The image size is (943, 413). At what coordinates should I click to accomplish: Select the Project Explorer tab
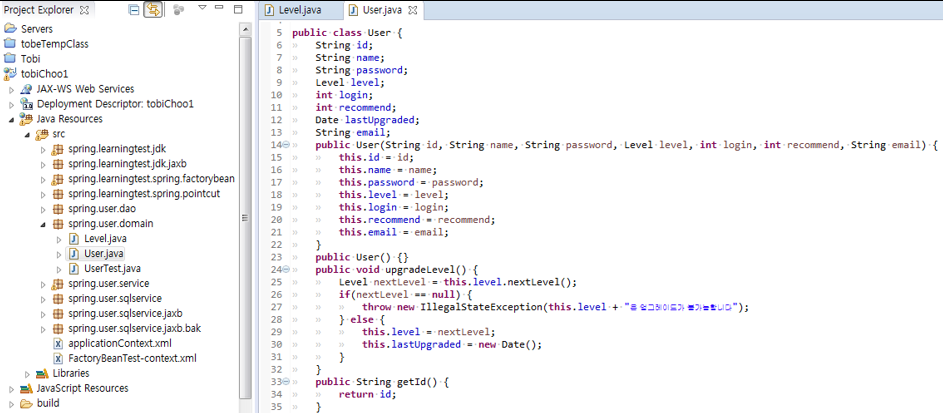coord(38,10)
